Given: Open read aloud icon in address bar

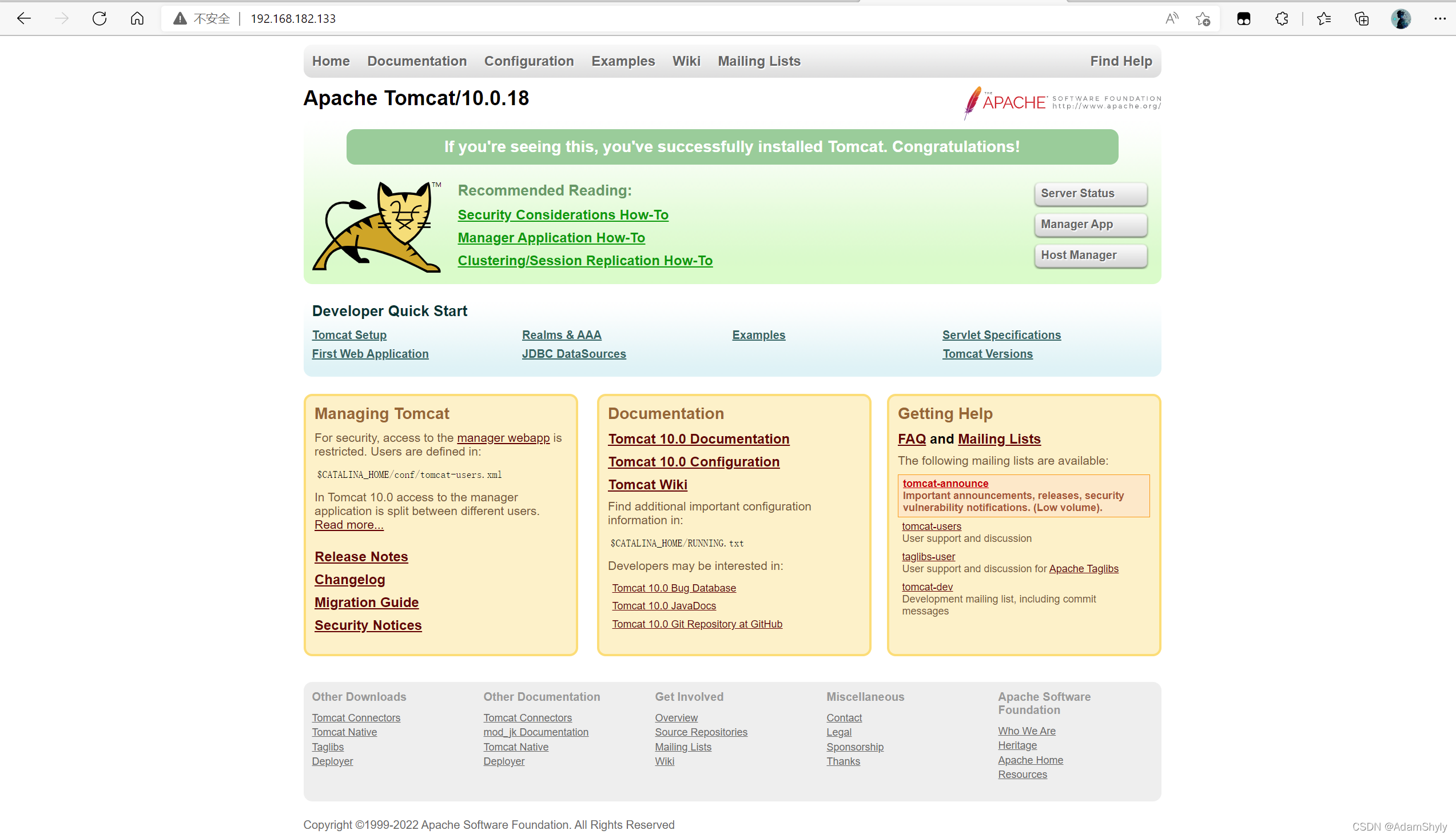Looking at the screenshot, I should pyautogui.click(x=1171, y=18).
